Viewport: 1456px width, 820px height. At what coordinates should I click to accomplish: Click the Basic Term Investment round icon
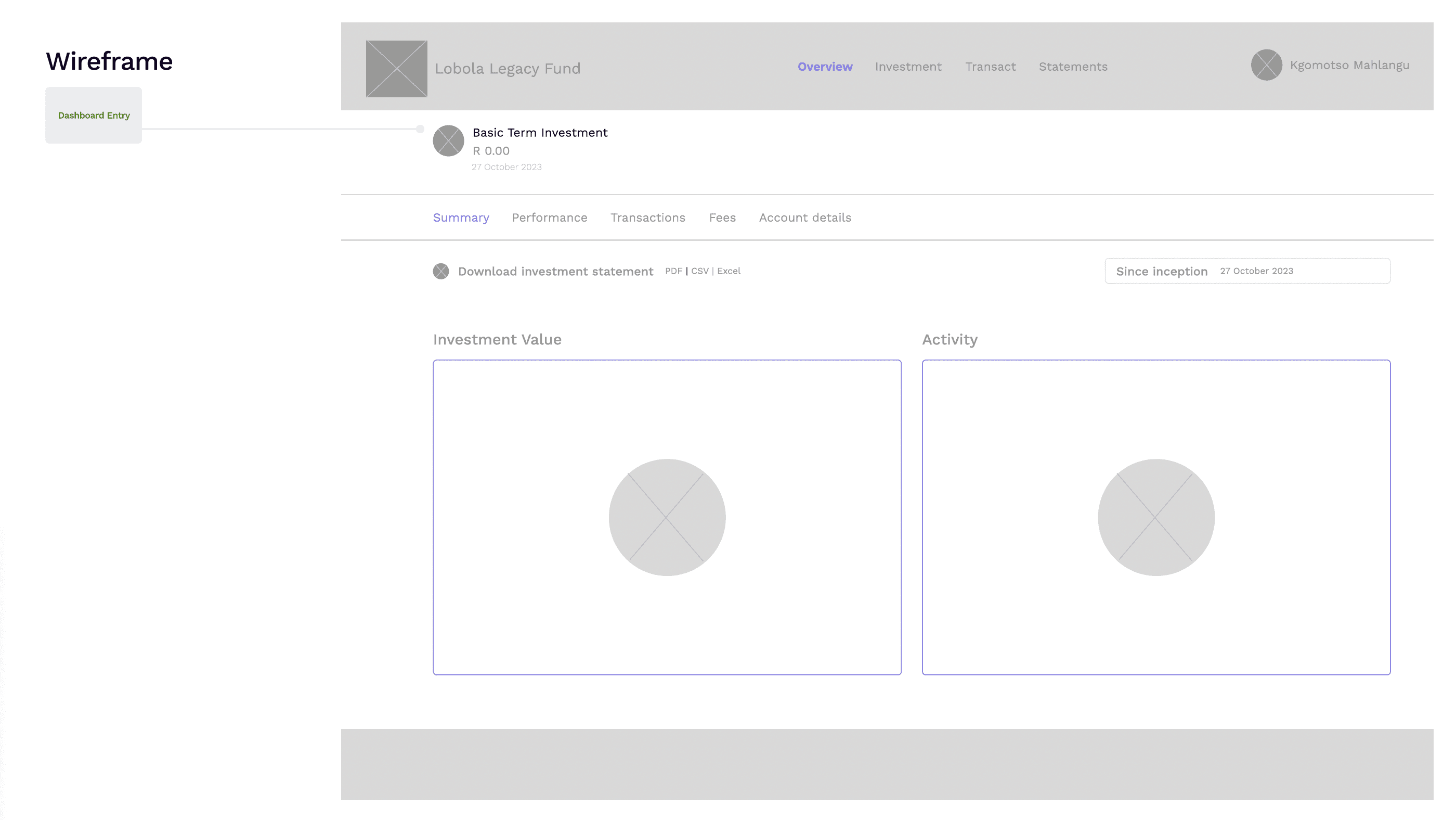pos(448,141)
